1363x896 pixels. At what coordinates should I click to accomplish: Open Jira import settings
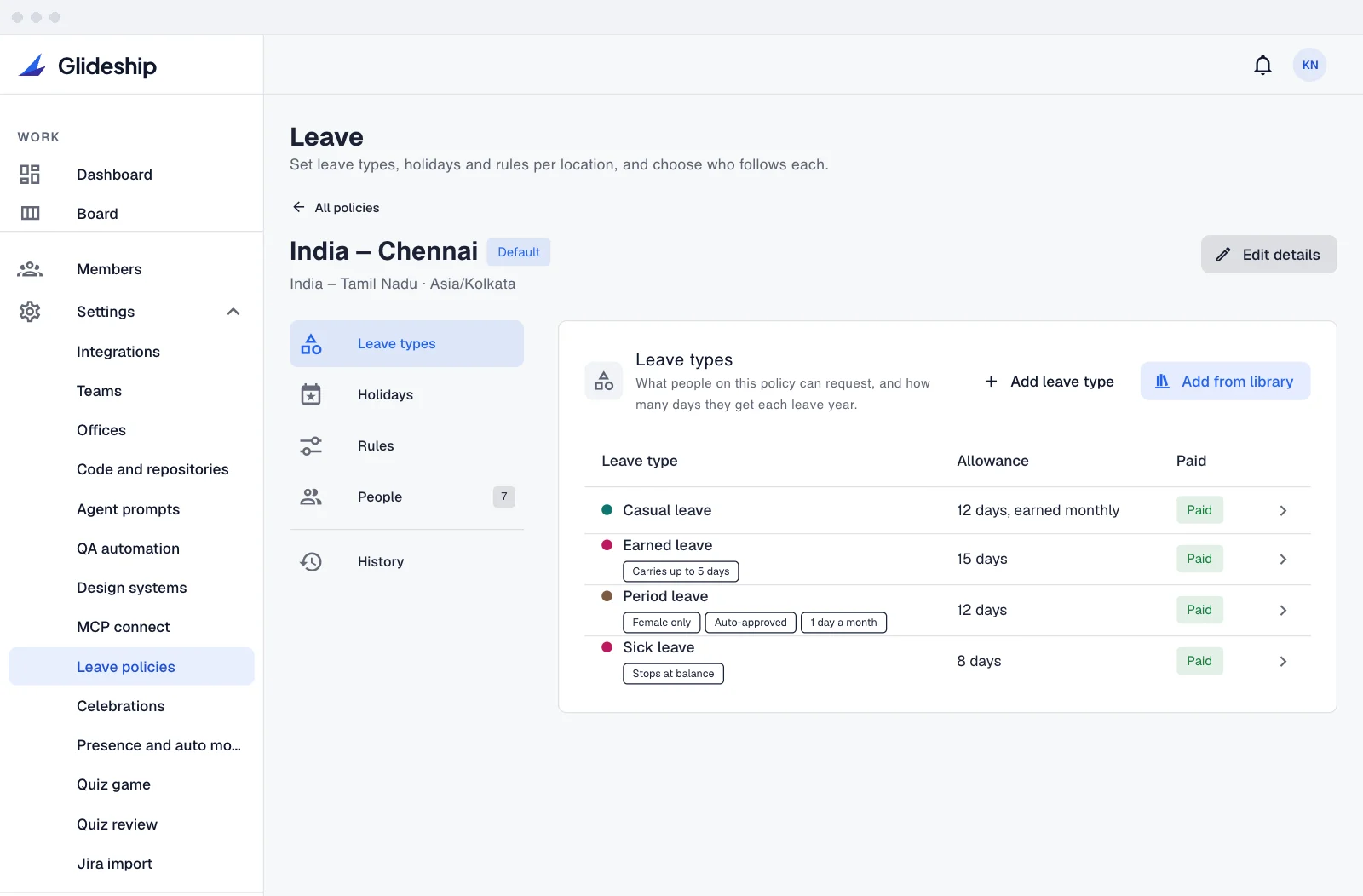131,864
